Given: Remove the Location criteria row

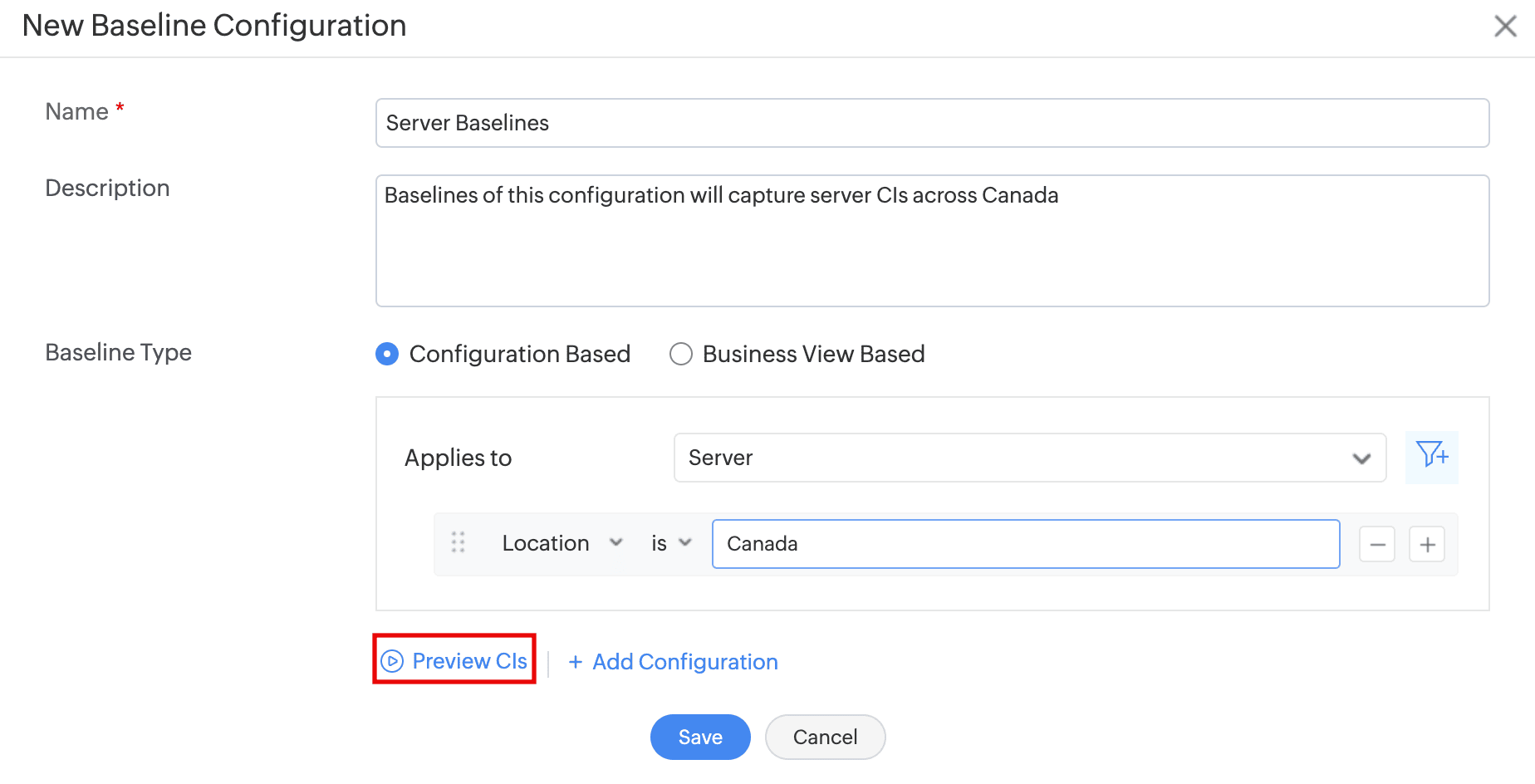Looking at the screenshot, I should 1376,545.
